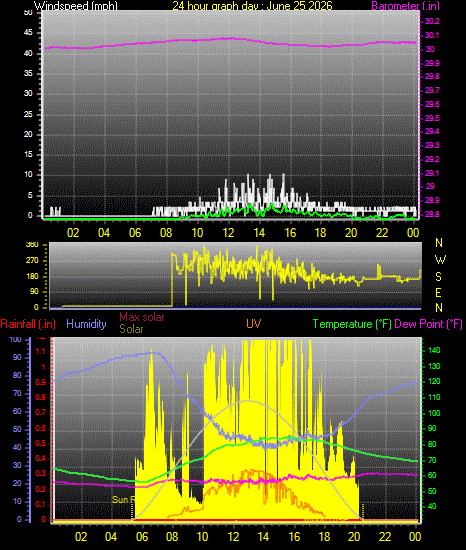
Task: Click the 'Humidity' legend label
Action: point(86,324)
